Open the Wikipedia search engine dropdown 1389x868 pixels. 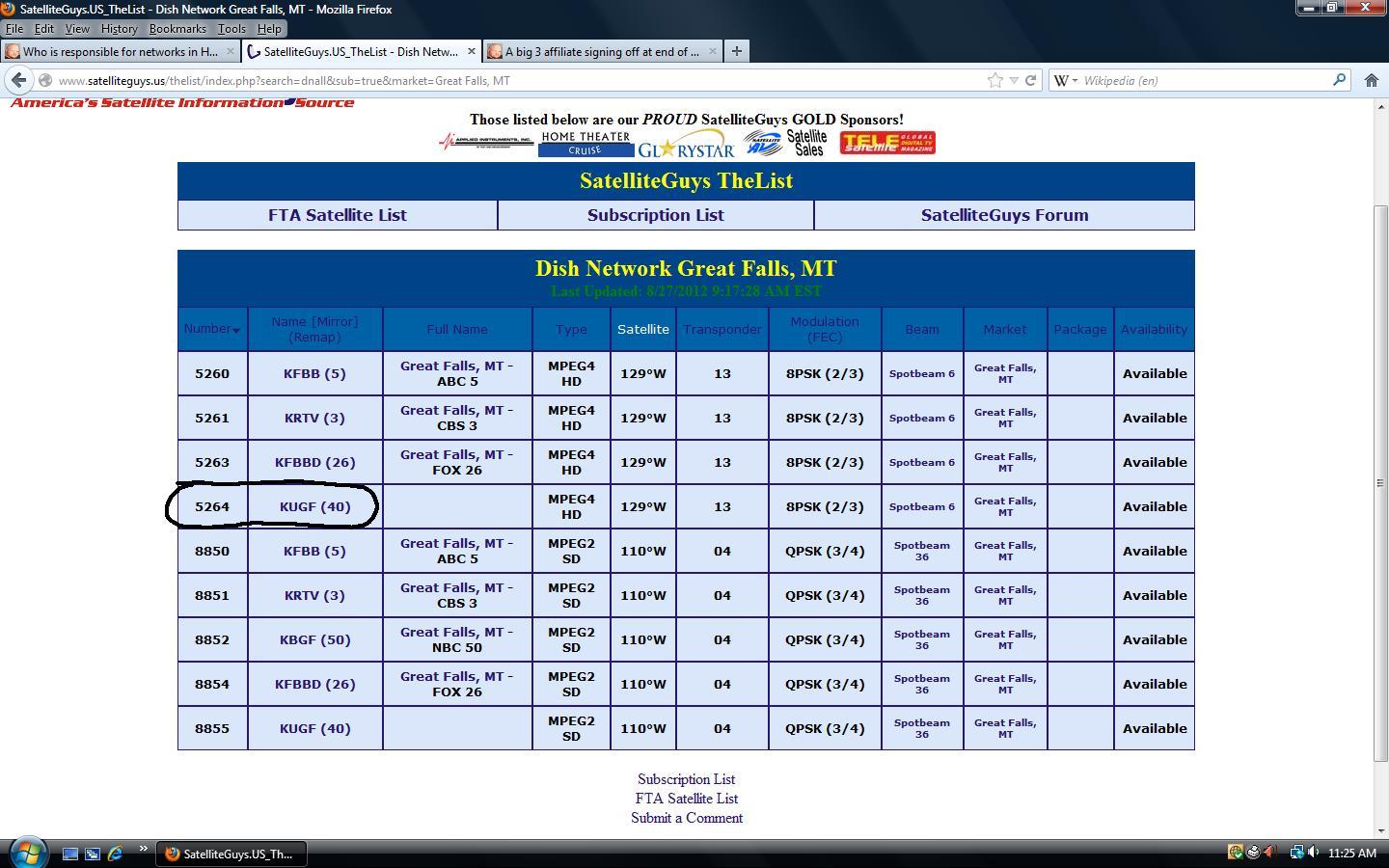[1065, 80]
